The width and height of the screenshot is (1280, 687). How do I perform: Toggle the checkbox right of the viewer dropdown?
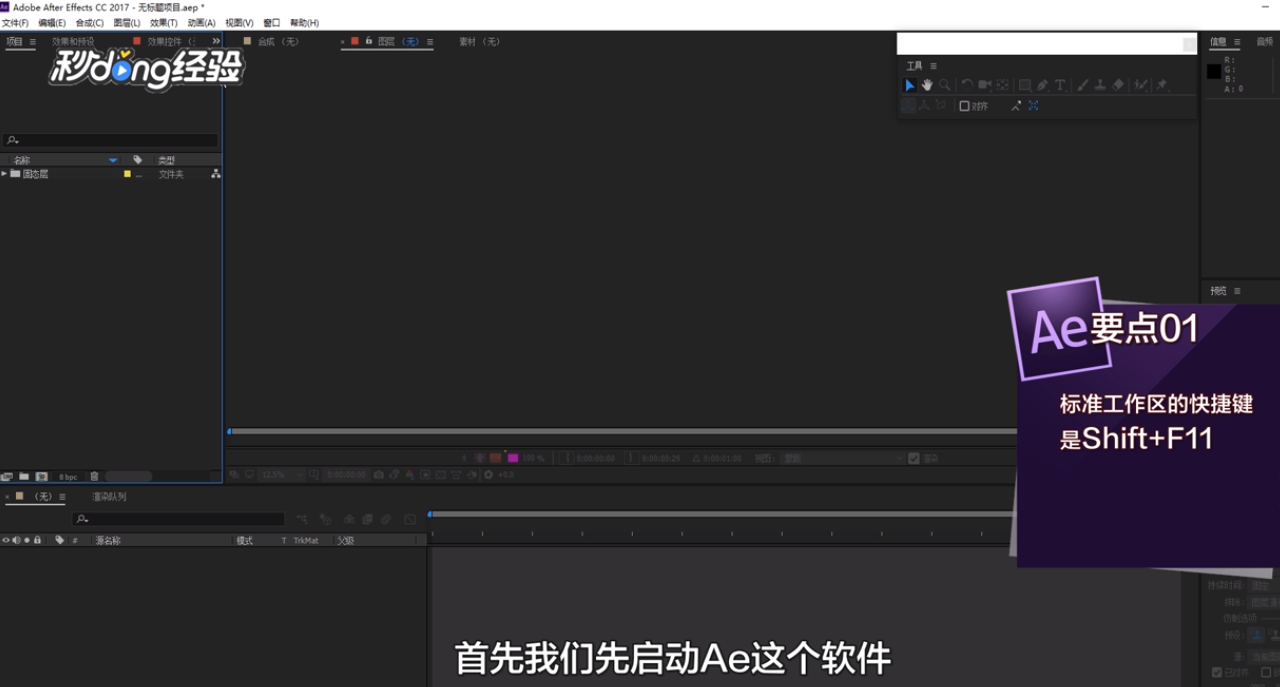point(913,458)
